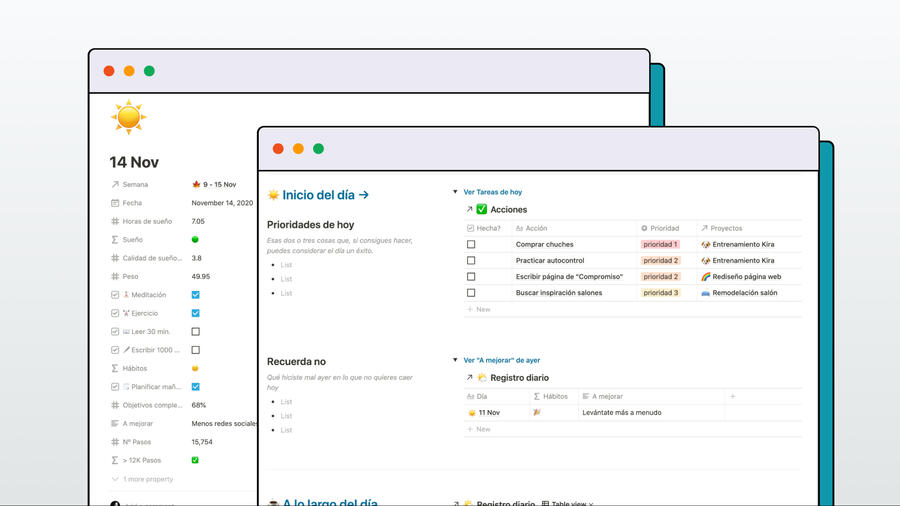Click the first empty bullet under Prioridades de hoy

click(286, 265)
